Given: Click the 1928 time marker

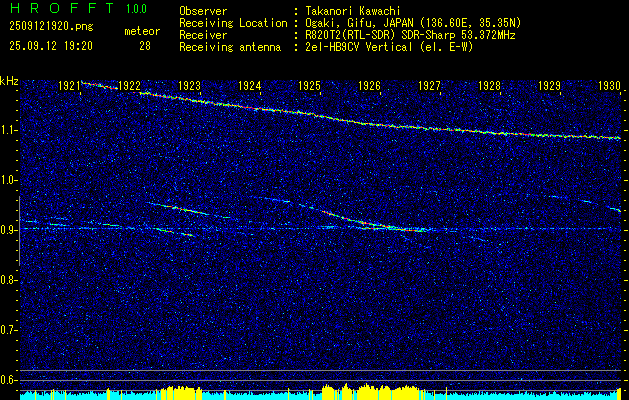Looking at the screenshot, I should click(x=490, y=86).
